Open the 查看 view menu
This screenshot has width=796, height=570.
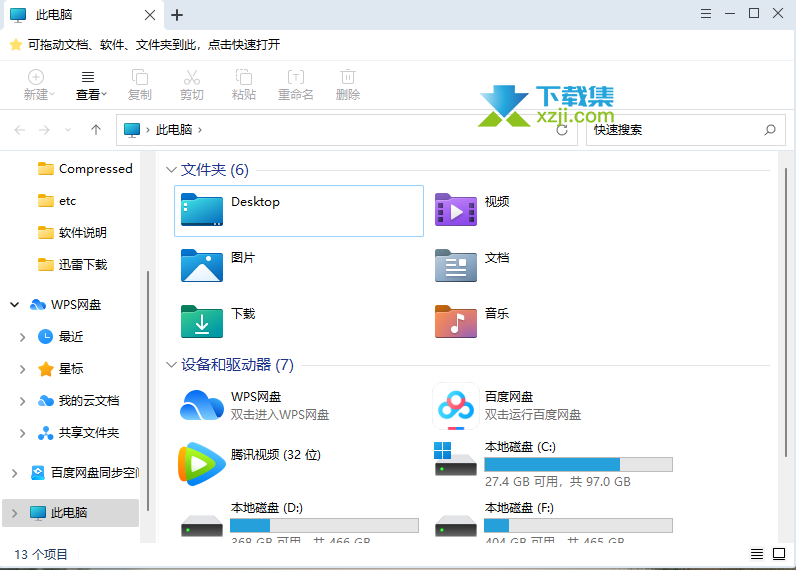(91, 85)
